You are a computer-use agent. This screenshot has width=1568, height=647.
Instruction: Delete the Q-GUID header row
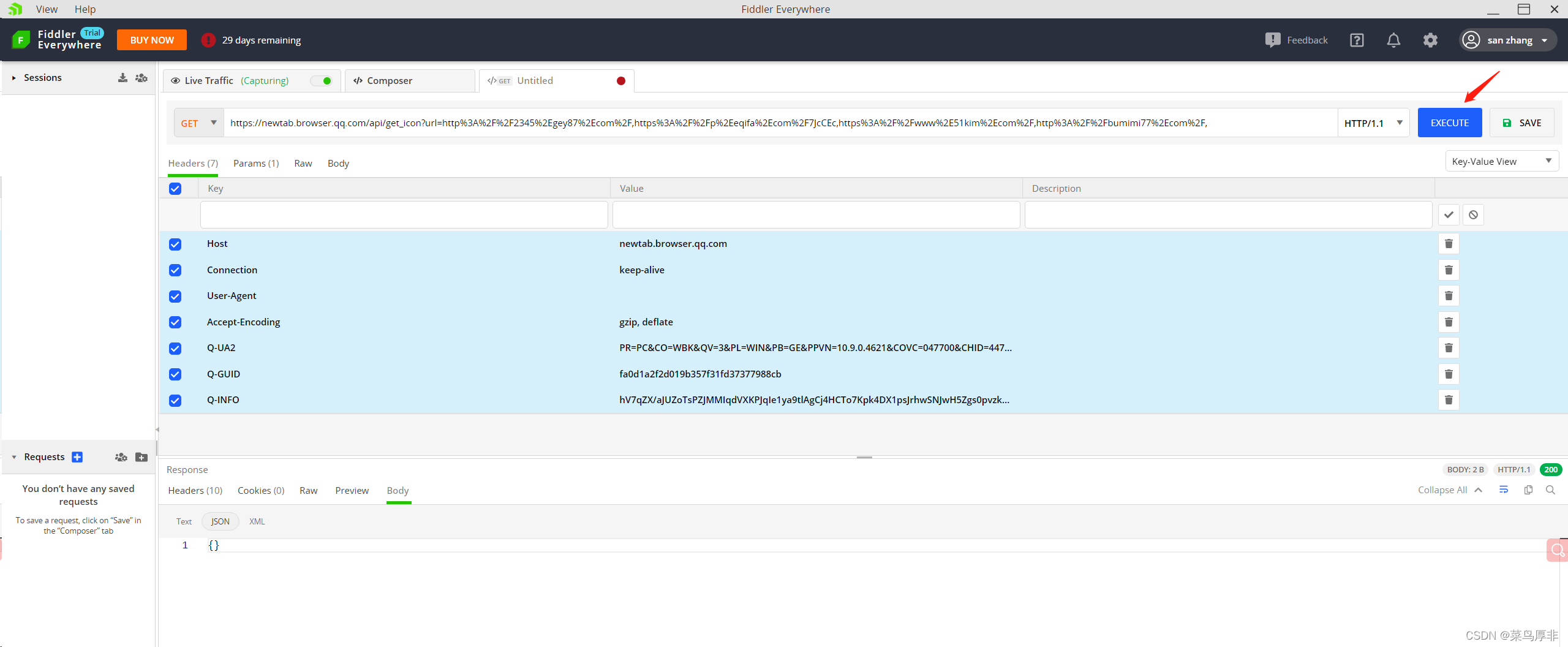1449,374
